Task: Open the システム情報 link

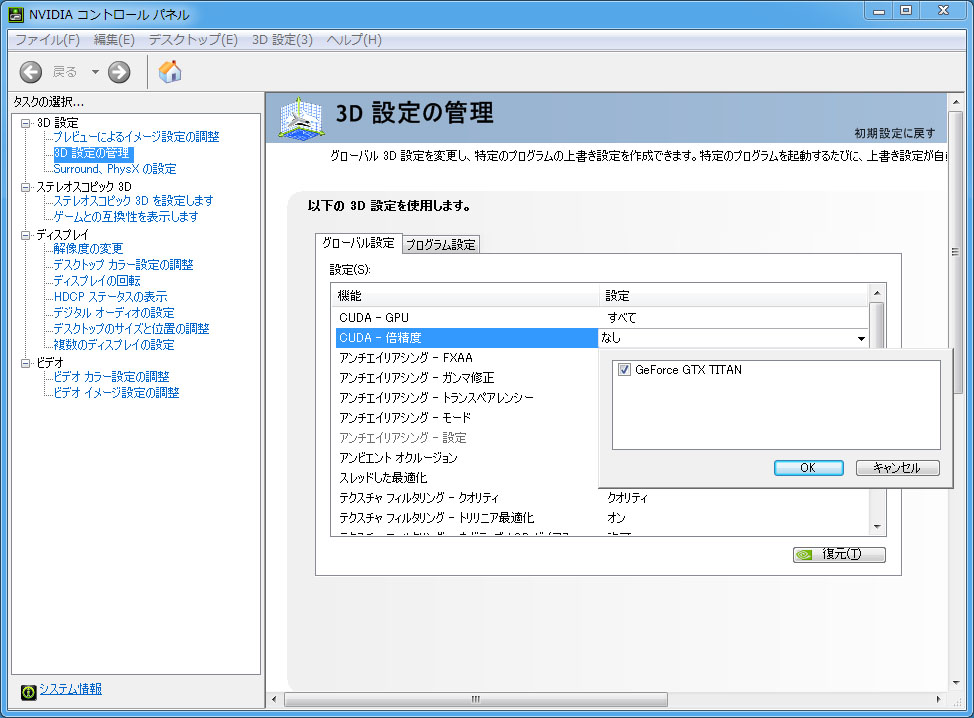Action: coord(71,689)
